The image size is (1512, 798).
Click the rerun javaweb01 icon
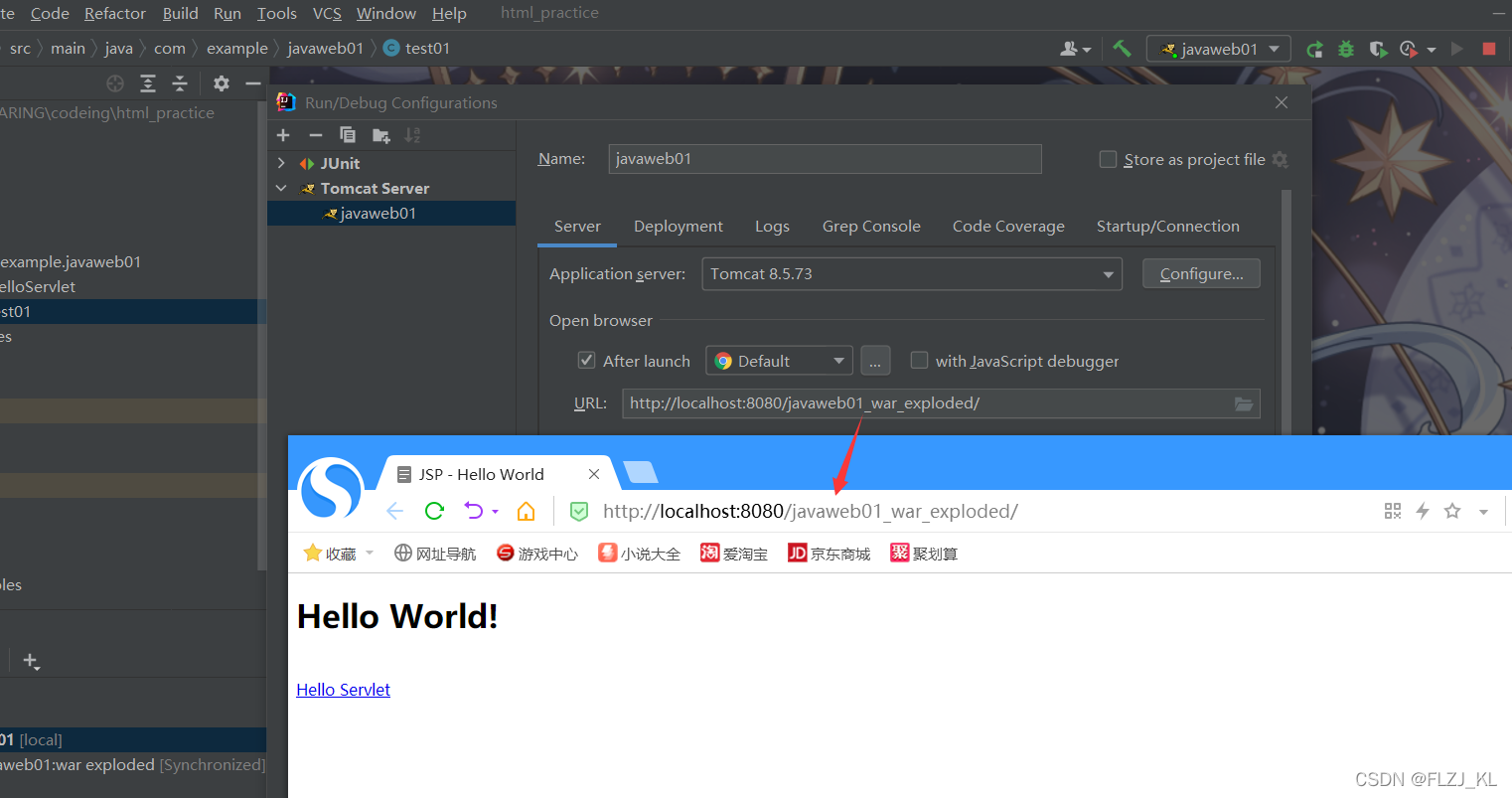click(x=1315, y=49)
